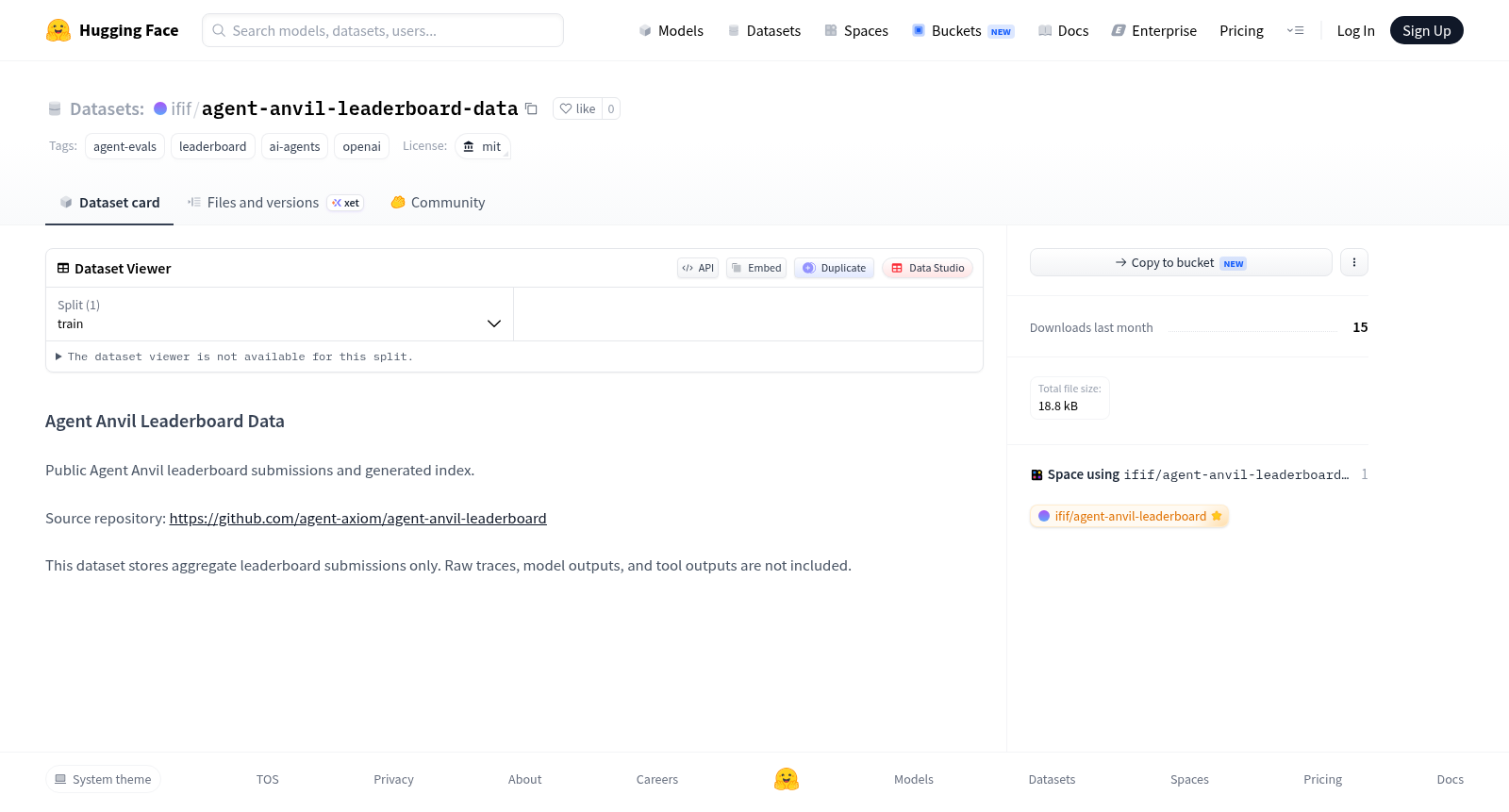The height and width of the screenshot is (812, 1509).
Task: Select the mit license tag
Action: point(483,146)
